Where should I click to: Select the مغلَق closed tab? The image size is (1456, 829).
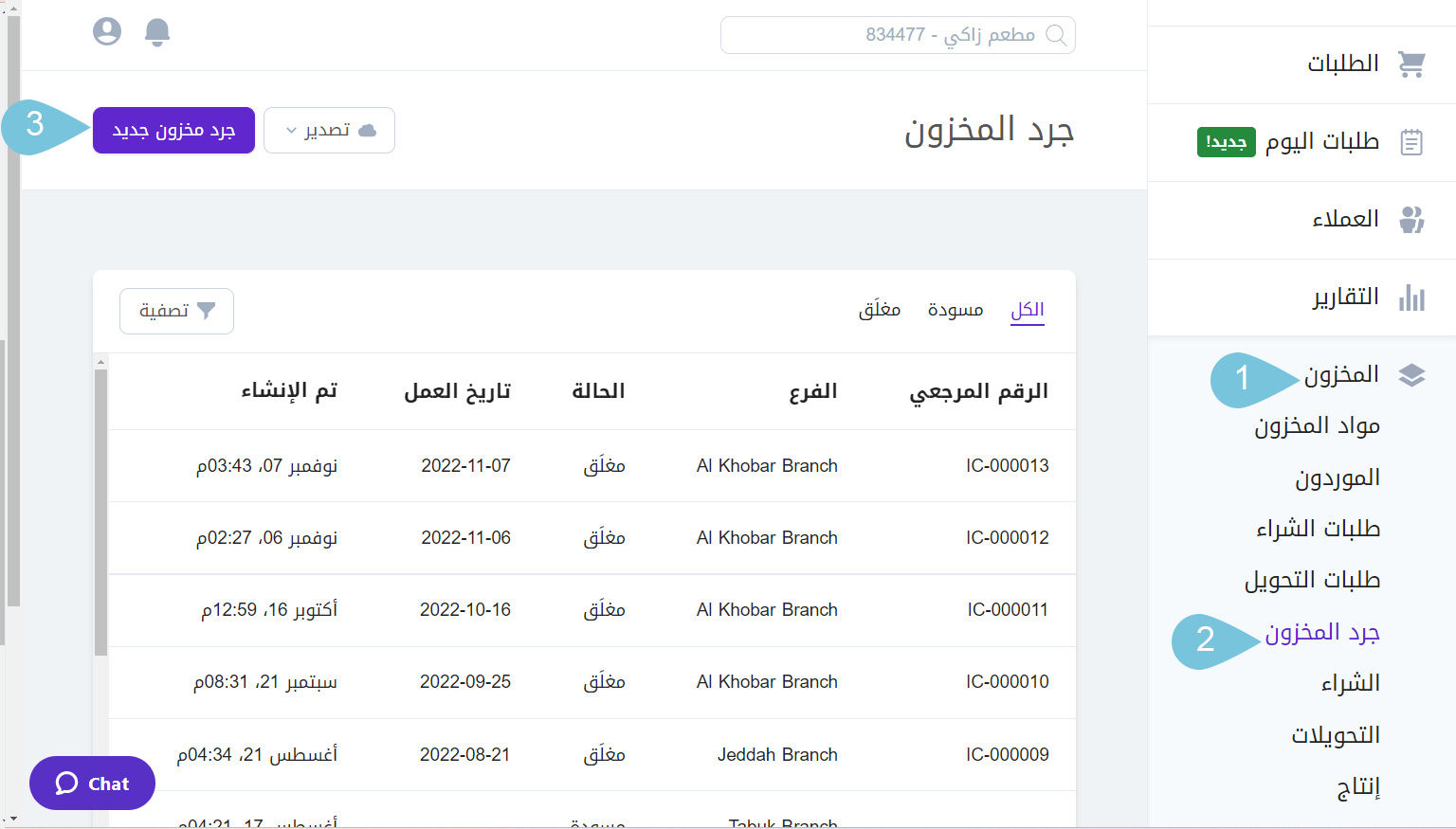coord(880,309)
